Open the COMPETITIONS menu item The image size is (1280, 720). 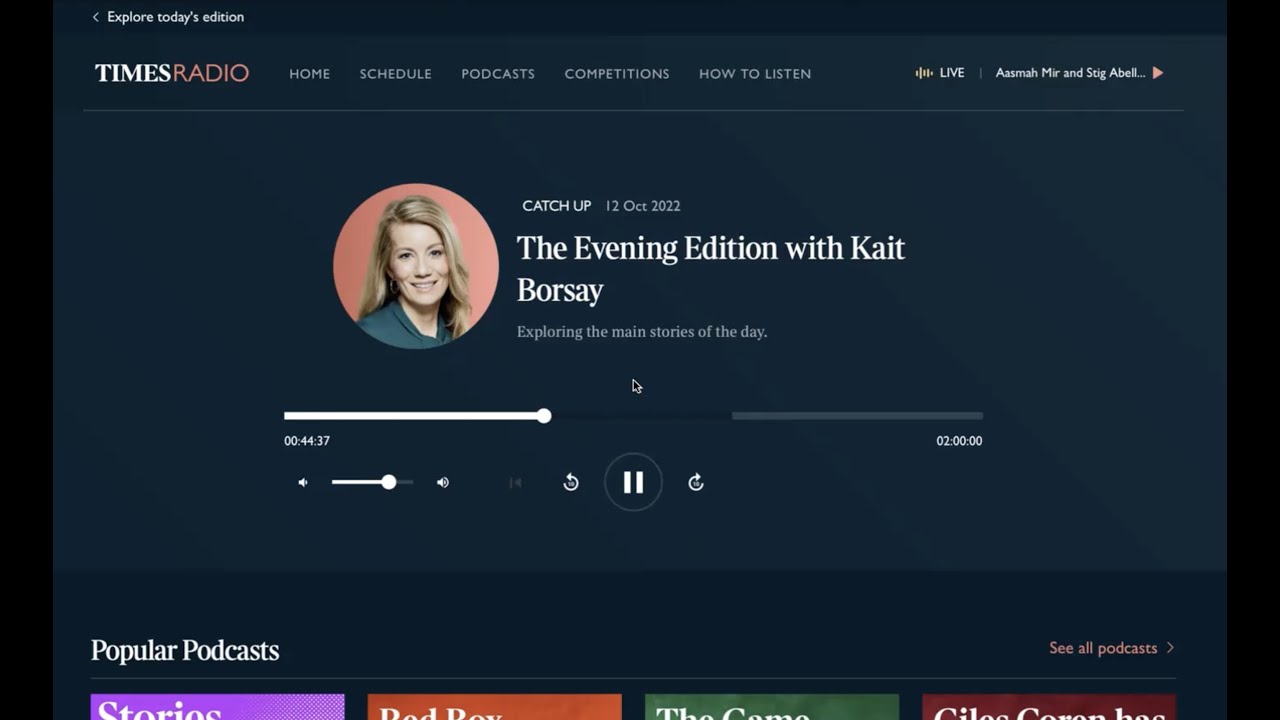(617, 74)
